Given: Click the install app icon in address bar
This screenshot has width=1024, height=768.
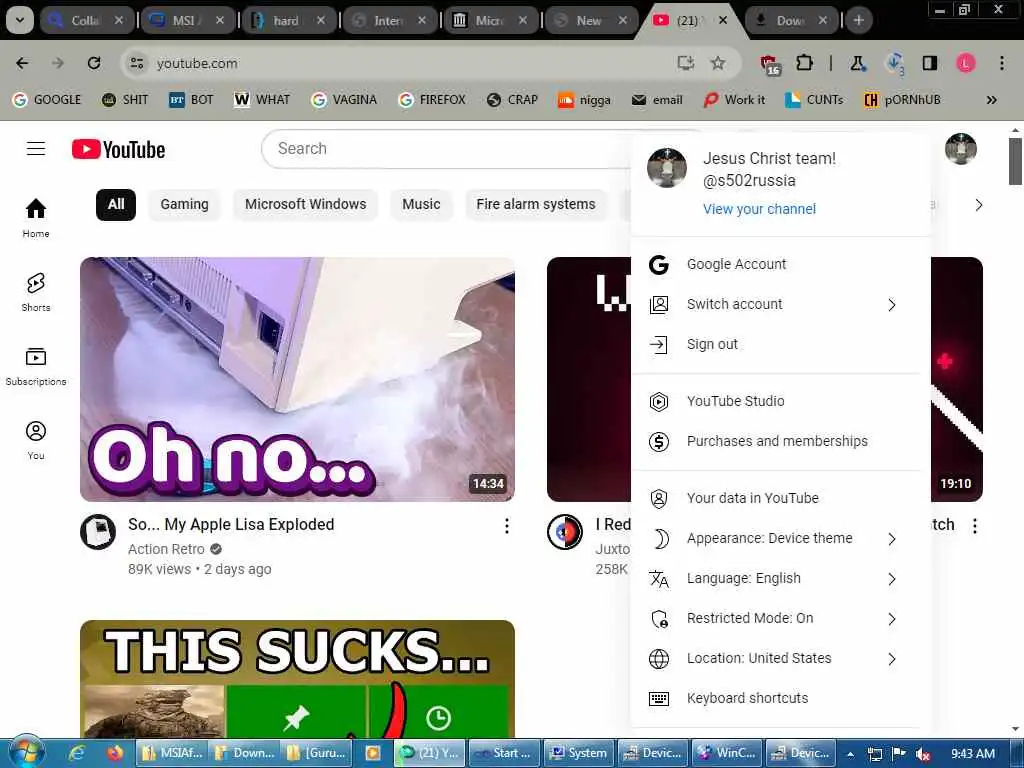Looking at the screenshot, I should point(685,63).
